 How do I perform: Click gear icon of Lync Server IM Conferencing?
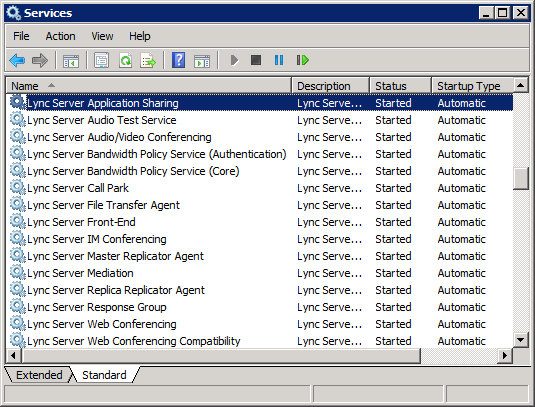click(x=18, y=238)
